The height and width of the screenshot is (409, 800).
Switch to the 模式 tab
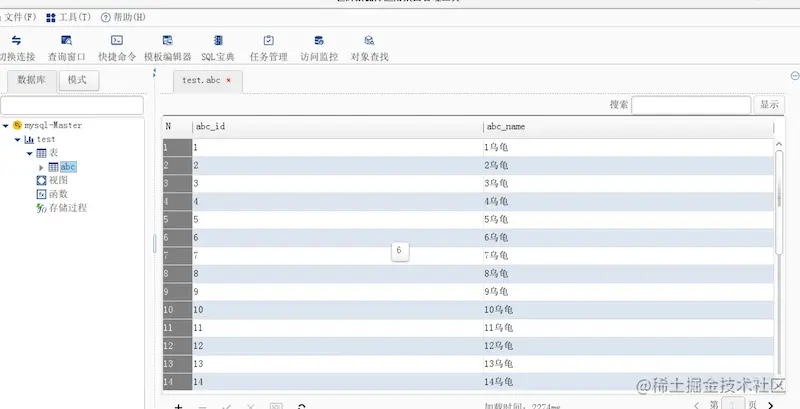tap(79, 81)
